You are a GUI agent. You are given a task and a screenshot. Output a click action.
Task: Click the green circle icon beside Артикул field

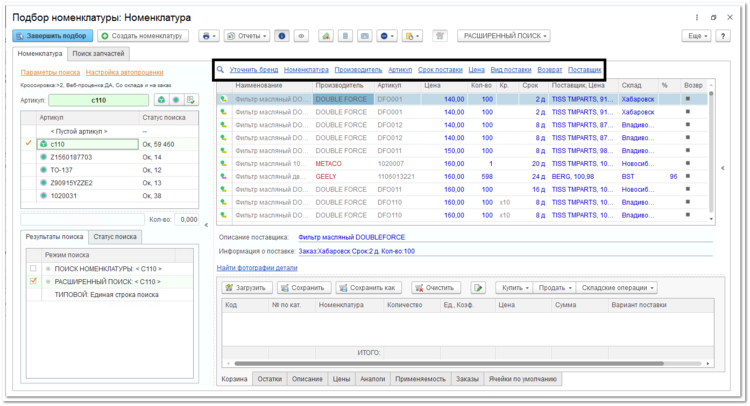176,100
